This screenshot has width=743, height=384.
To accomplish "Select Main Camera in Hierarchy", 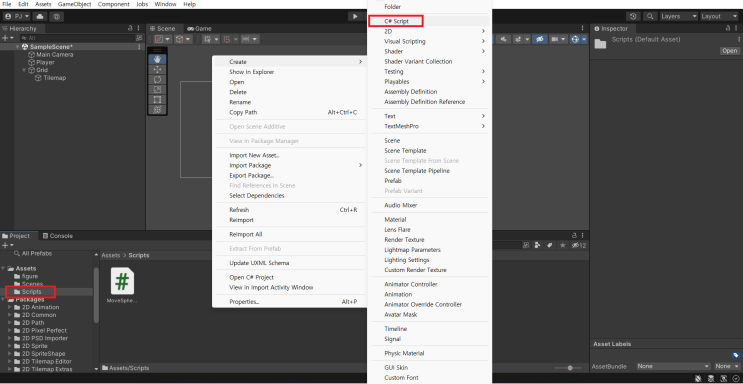I will tap(54, 55).
